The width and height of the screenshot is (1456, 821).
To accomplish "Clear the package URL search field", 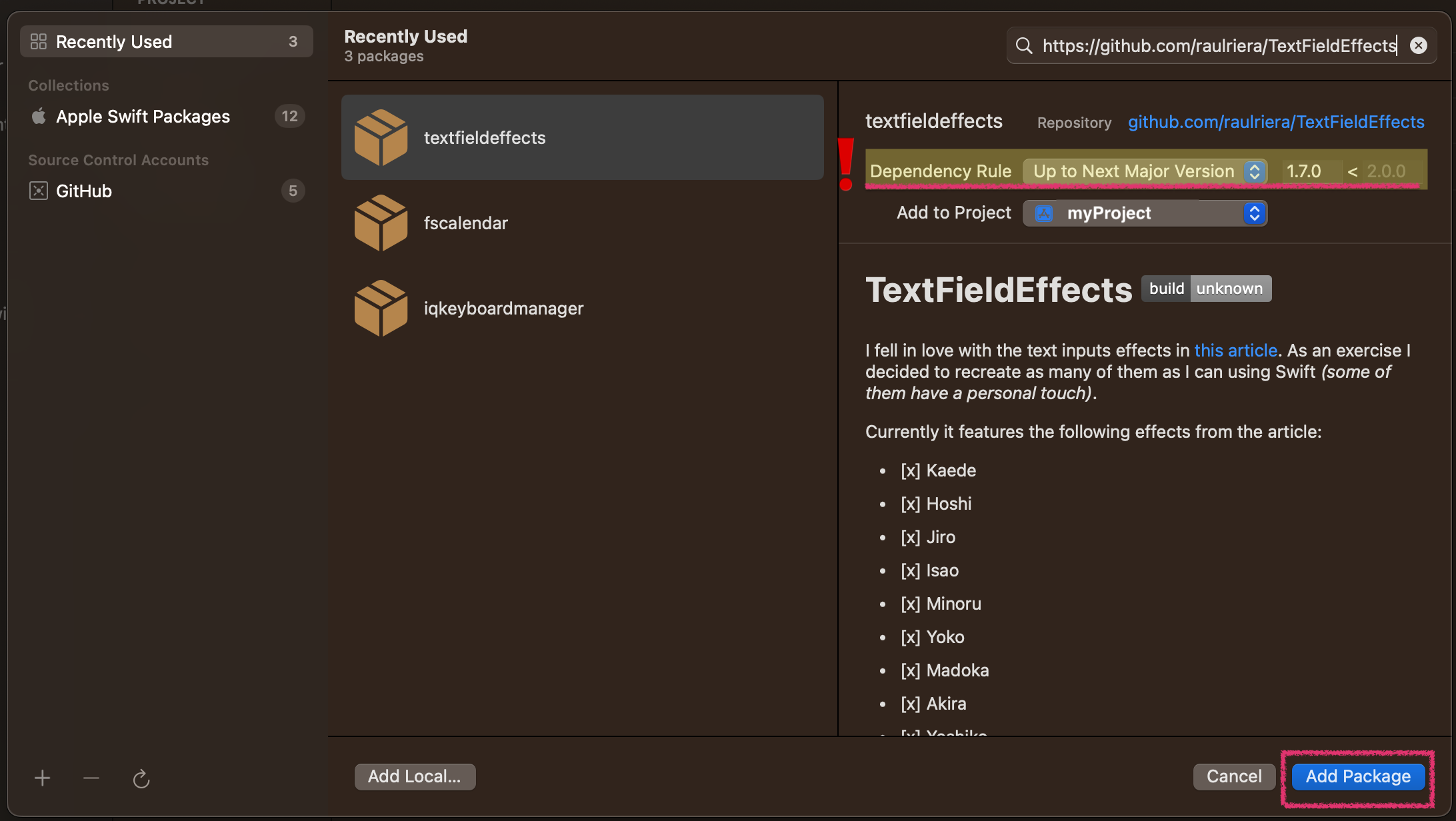I will click(x=1419, y=45).
